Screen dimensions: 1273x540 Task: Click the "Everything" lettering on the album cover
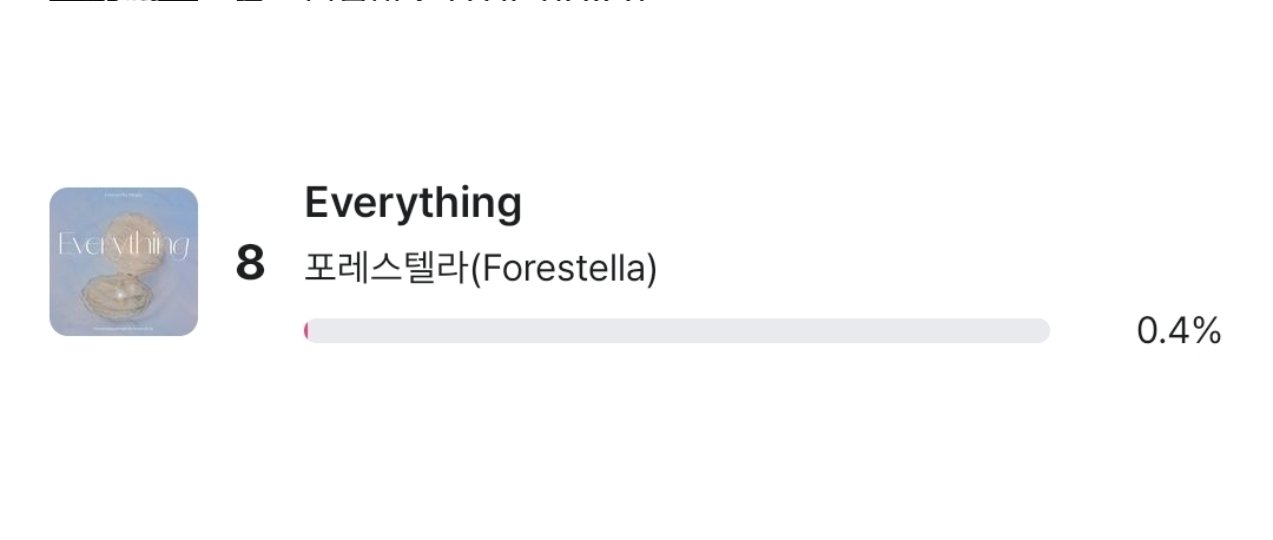coord(123,244)
